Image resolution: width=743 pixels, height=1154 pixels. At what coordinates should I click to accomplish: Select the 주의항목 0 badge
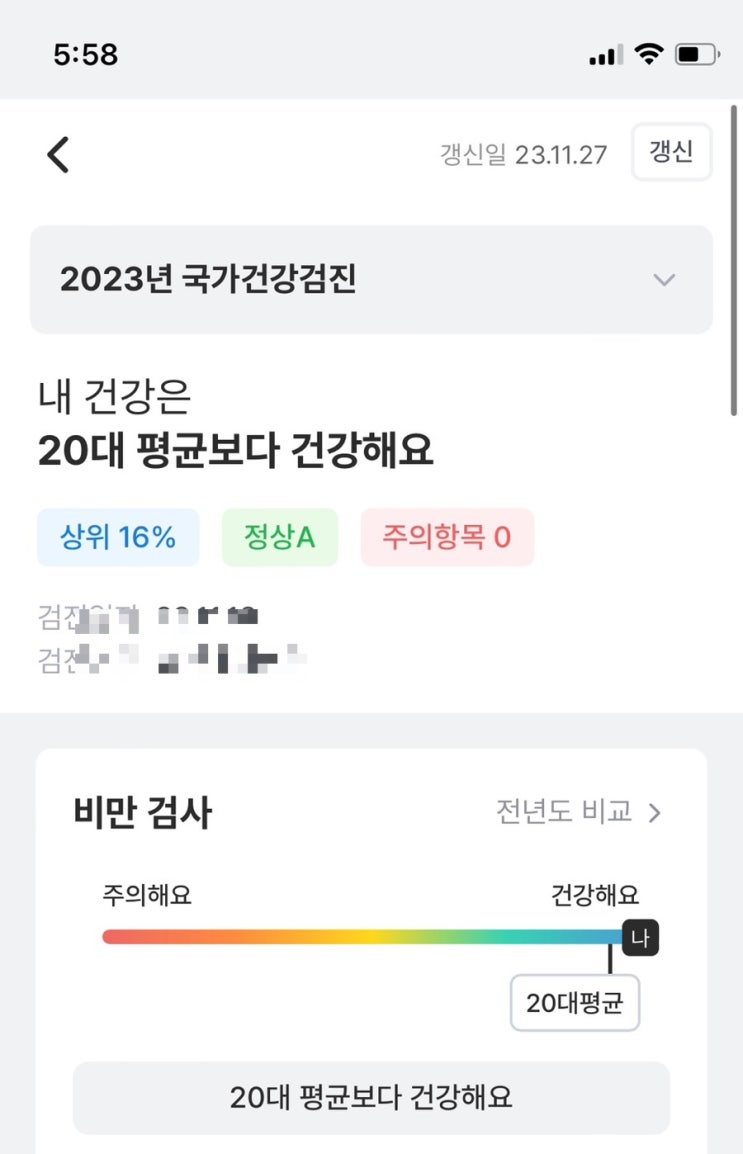[x=447, y=538]
